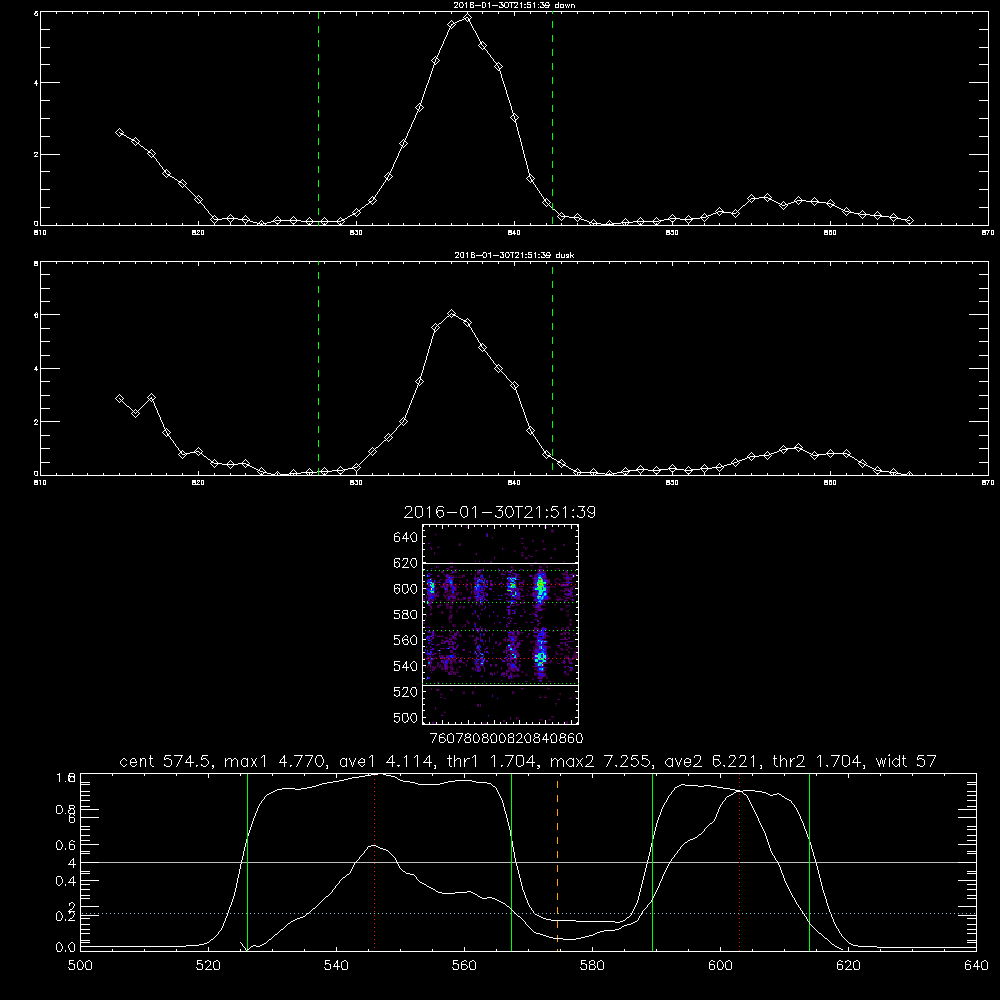This screenshot has width=1000, height=1000.
Task: Click the "max2 7.255" statistic
Action: [601, 761]
